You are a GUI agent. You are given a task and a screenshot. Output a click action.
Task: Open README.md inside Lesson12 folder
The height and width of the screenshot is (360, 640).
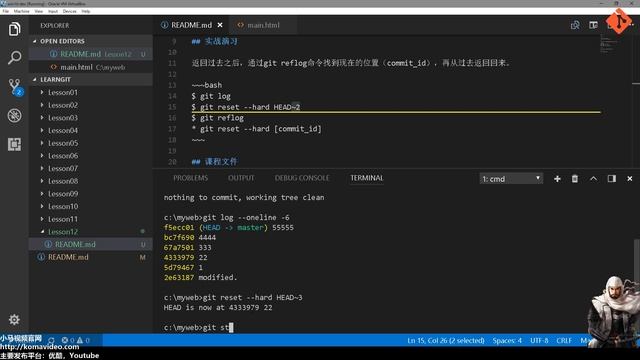[x=91, y=244]
